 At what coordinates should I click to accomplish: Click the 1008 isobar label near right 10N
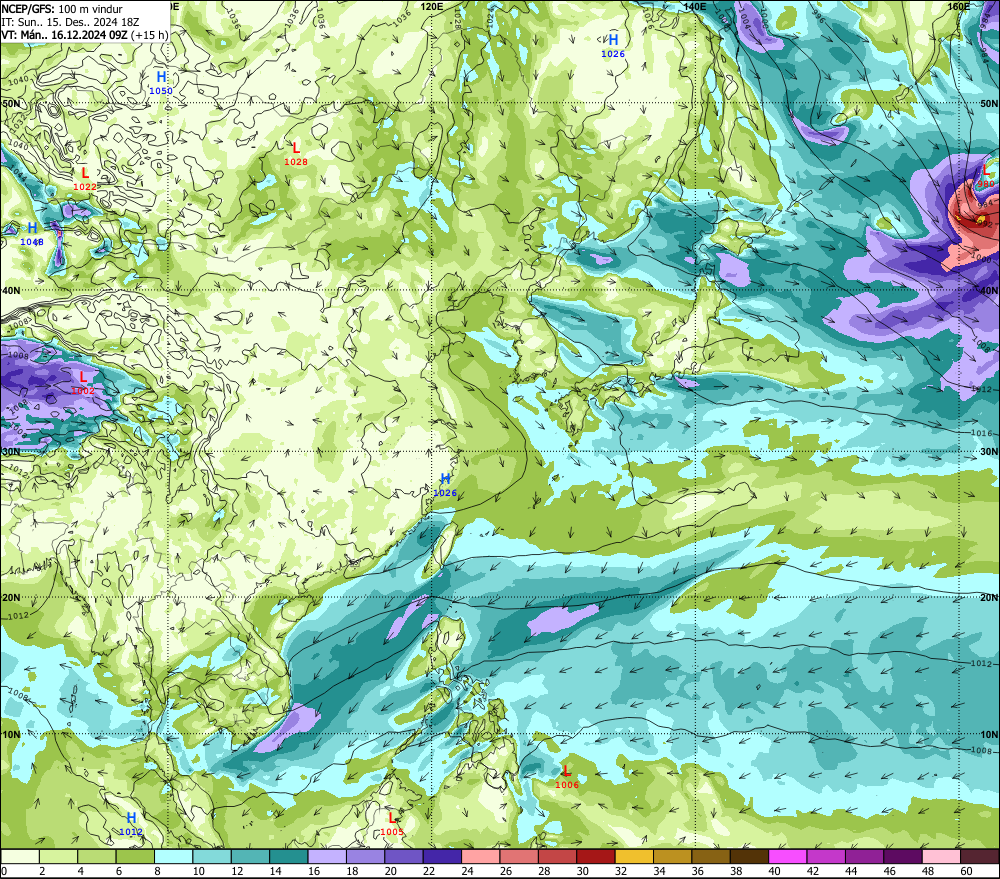tap(982, 751)
